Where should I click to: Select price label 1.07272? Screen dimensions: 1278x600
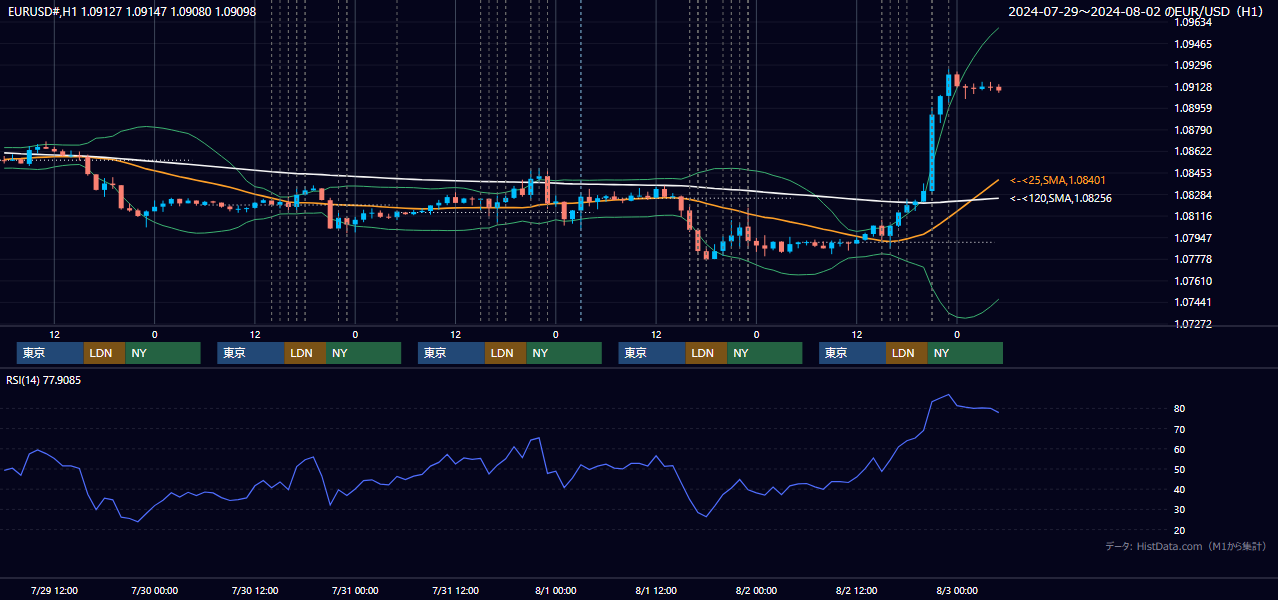tap(1193, 324)
